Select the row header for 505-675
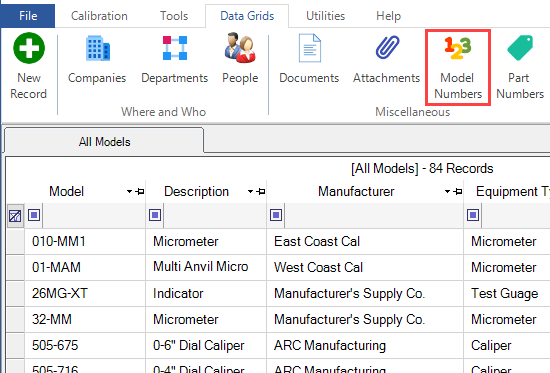Viewport: 550px width, 373px height. (x=15, y=345)
